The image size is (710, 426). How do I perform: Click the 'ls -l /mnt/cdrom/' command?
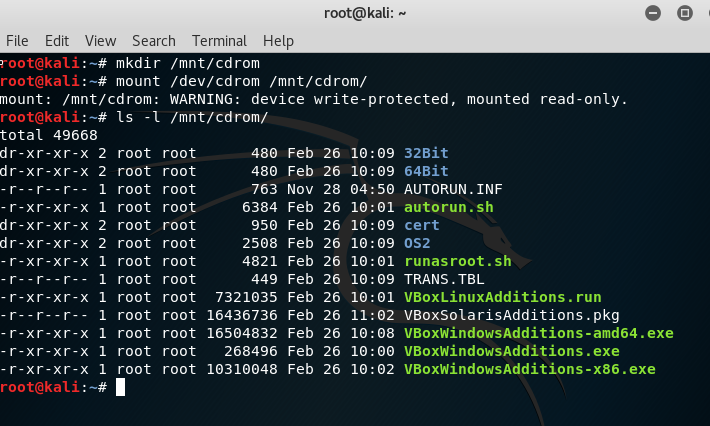(192, 117)
